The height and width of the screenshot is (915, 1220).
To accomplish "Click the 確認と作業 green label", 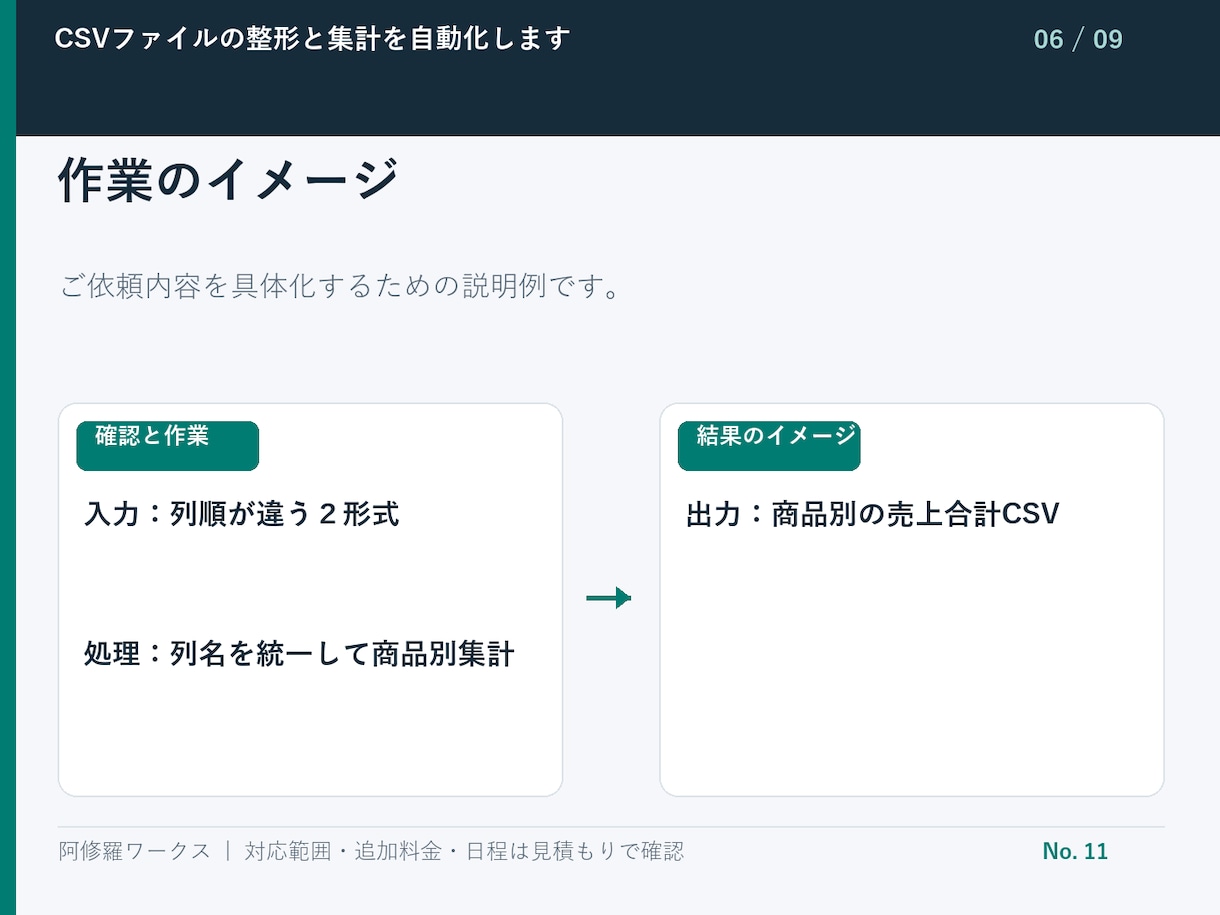I will [x=168, y=446].
